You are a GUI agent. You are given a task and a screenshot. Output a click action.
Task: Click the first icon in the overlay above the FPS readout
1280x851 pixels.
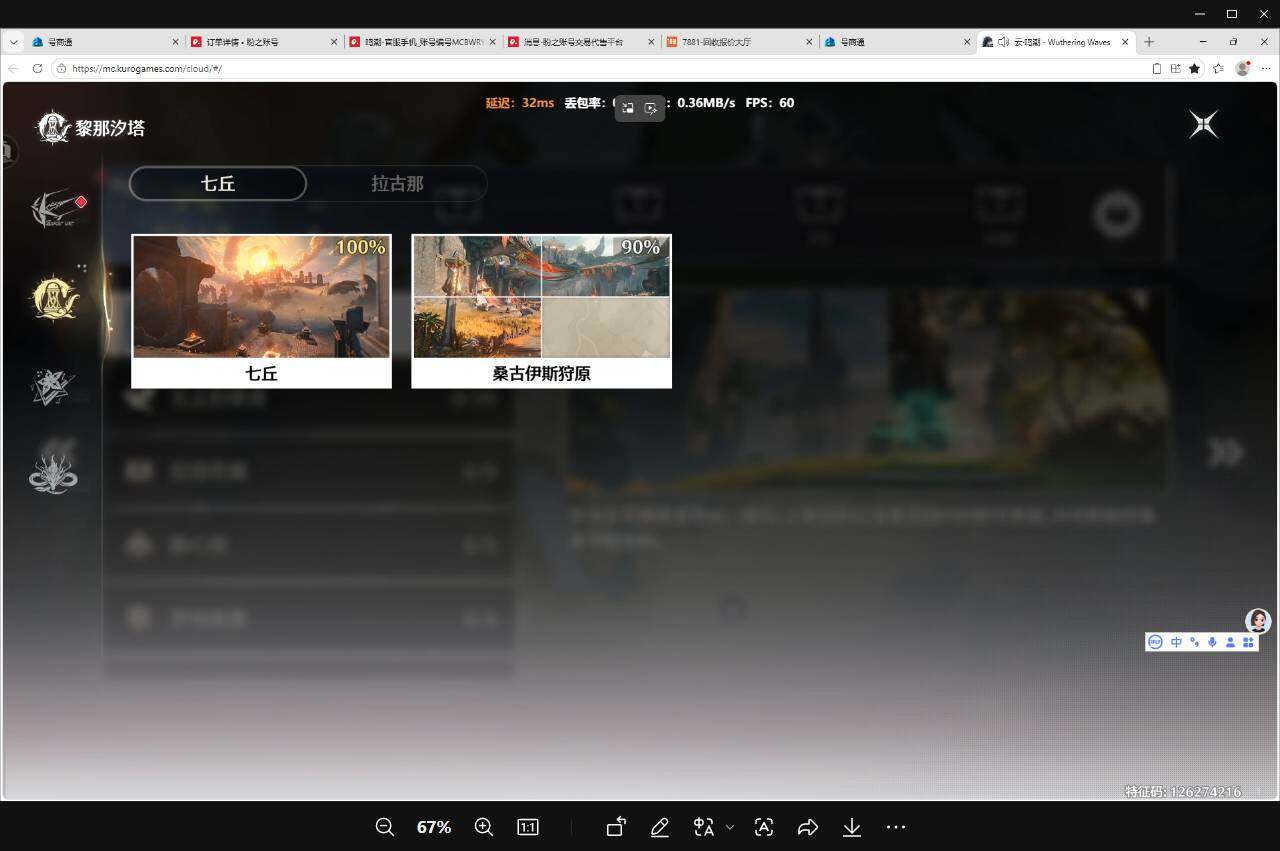(628, 108)
